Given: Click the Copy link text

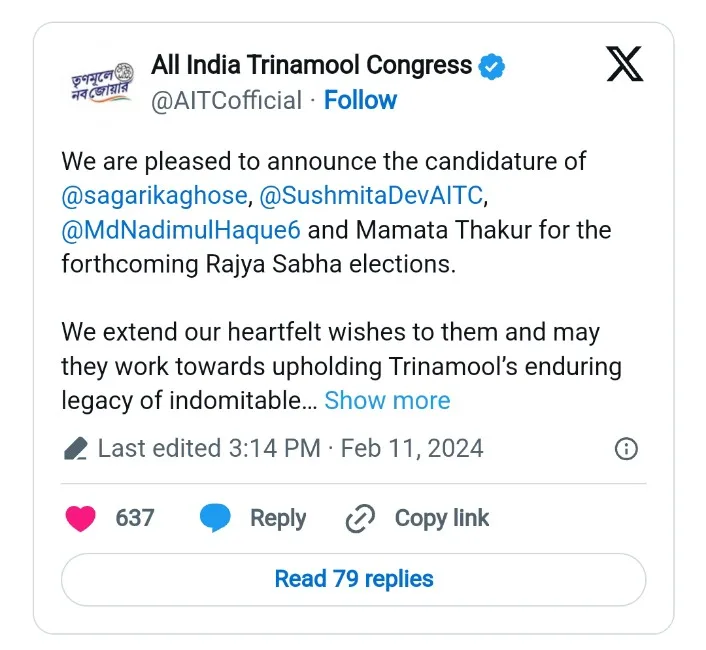Looking at the screenshot, I should click(x=442, y=518).
